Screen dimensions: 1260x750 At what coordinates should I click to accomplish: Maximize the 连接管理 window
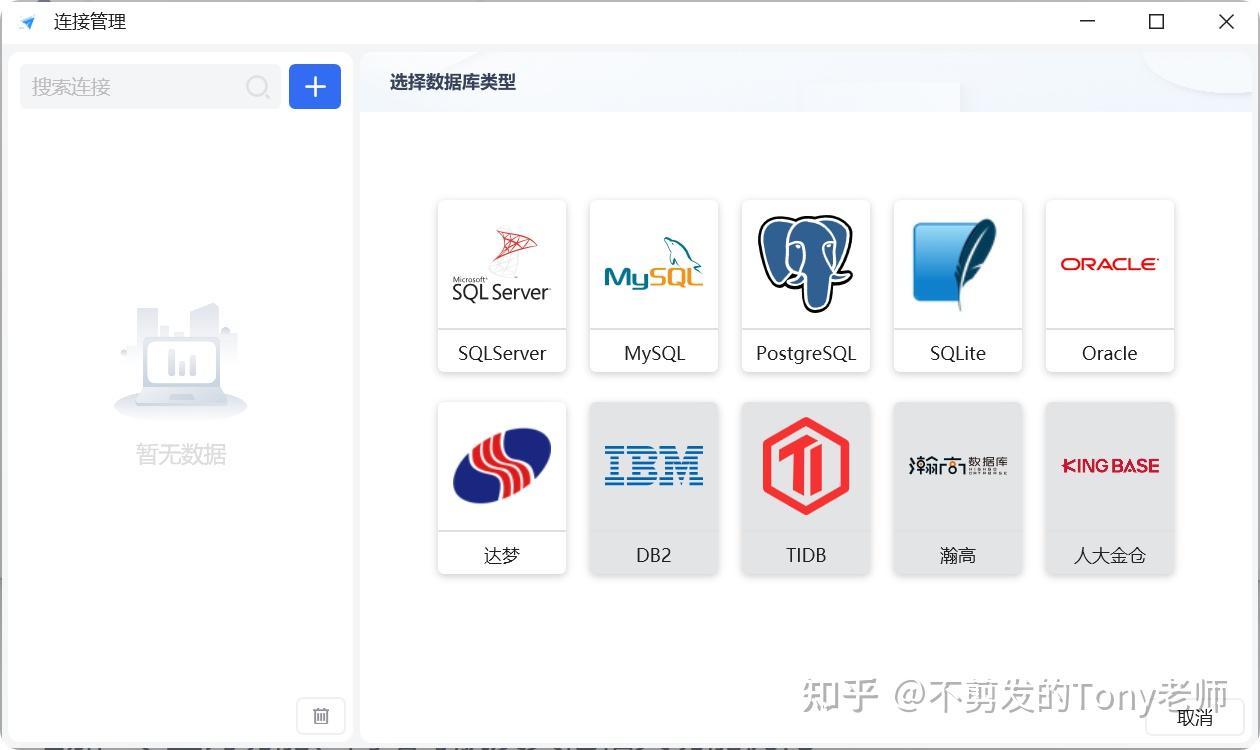coord(1156,21)
